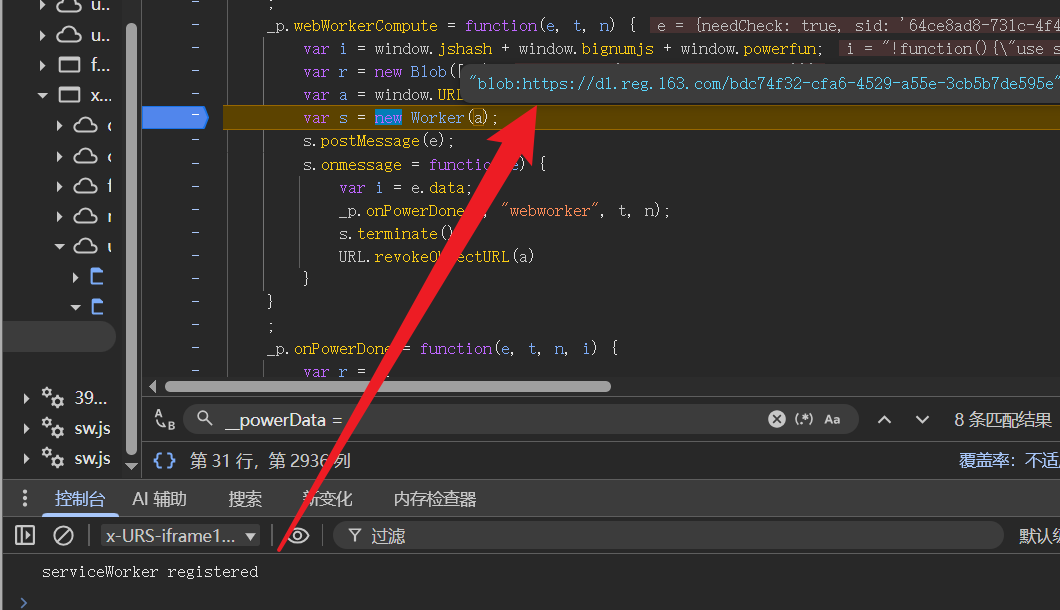This screenshot has height=610, width=1060.
Task: Click the console prompt chevron
Action: [24, 603]
